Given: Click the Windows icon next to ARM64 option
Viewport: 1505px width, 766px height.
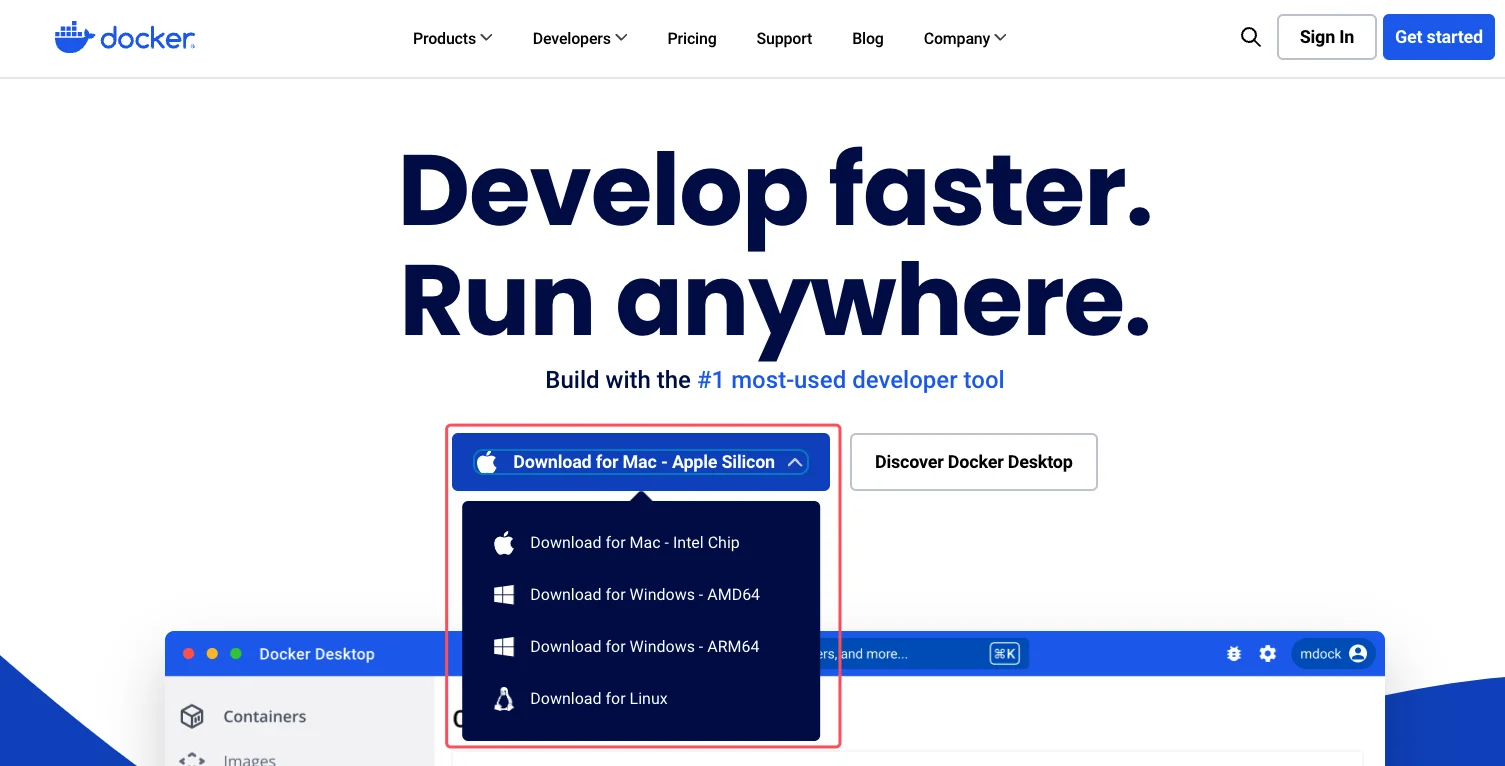Looking at the screenshot, I should pyautogui.click(x=504, y=646).
